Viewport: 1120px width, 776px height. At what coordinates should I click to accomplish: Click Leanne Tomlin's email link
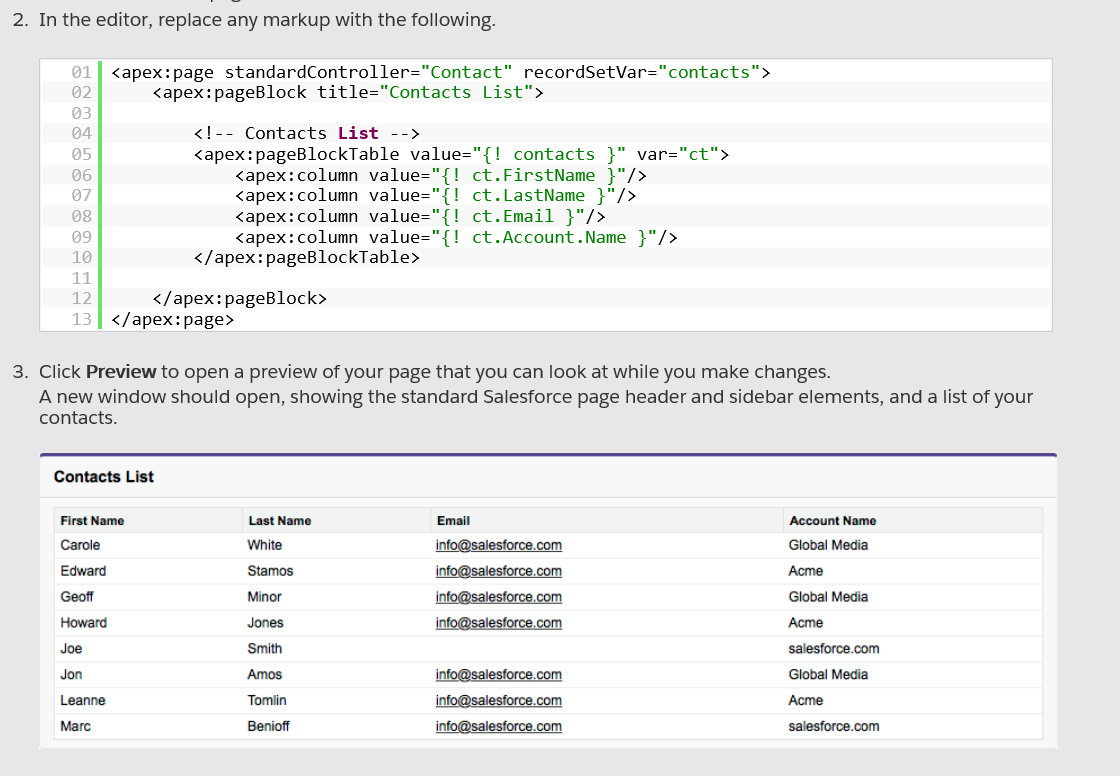pos(498,701)
